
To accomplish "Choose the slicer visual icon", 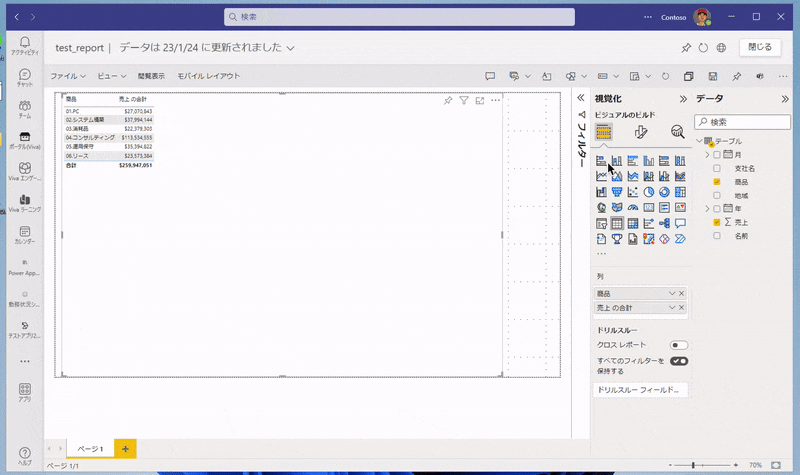I will tap(601, 223).
